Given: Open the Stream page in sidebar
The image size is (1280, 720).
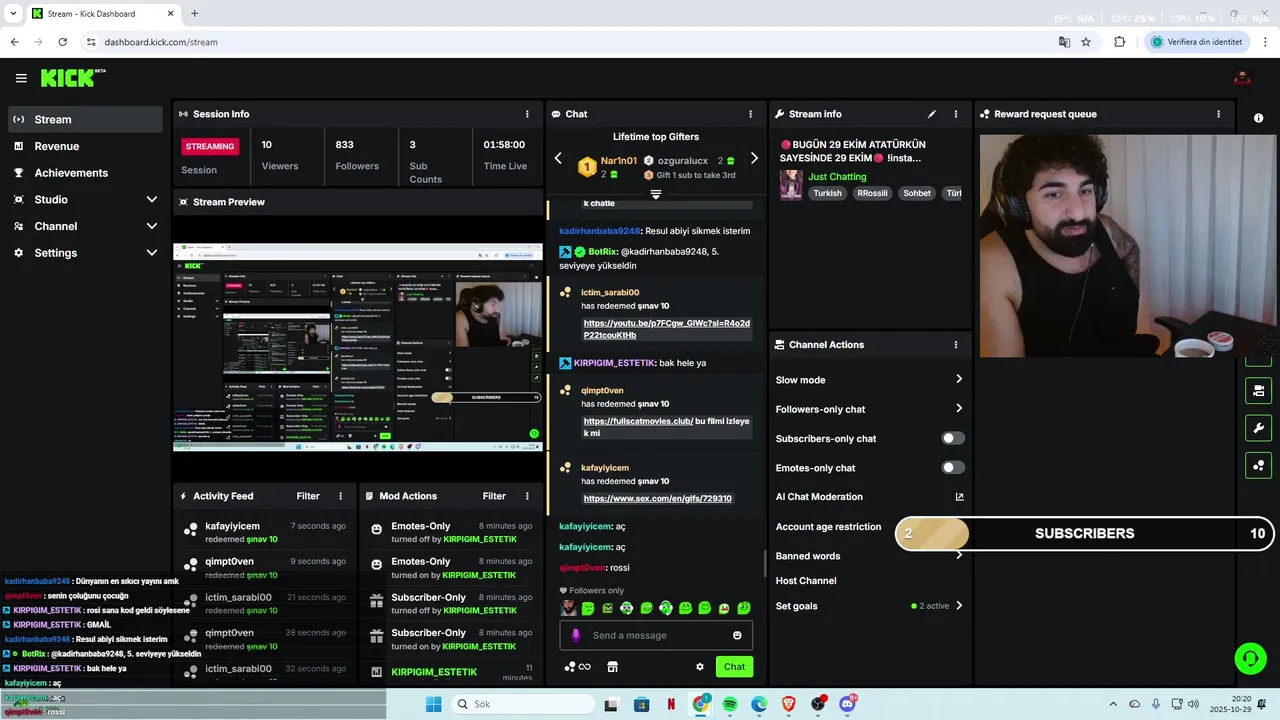Looking at the screenshot, I should [85, 119].
